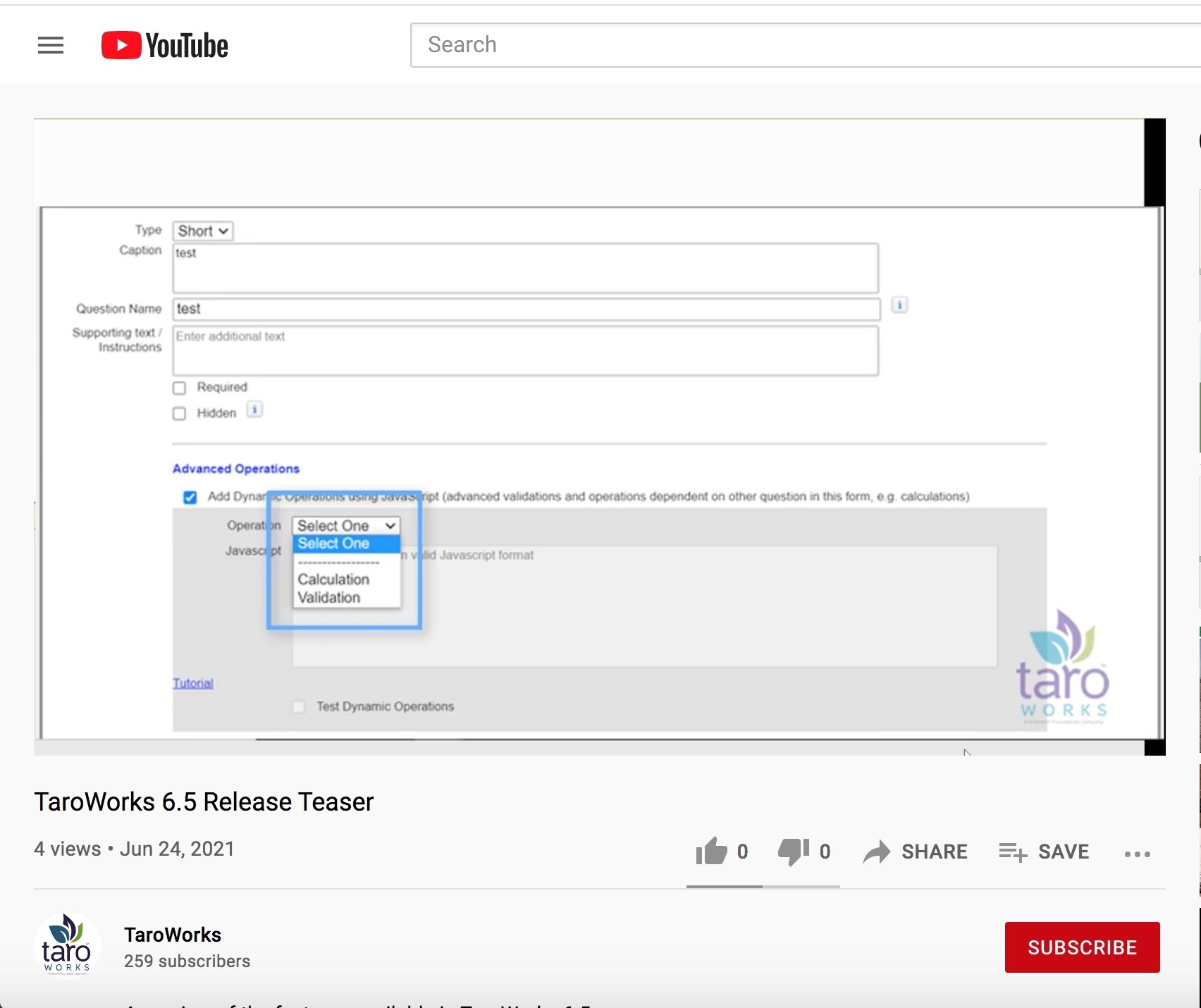Show info icon beside Hidden

point(254,410)
